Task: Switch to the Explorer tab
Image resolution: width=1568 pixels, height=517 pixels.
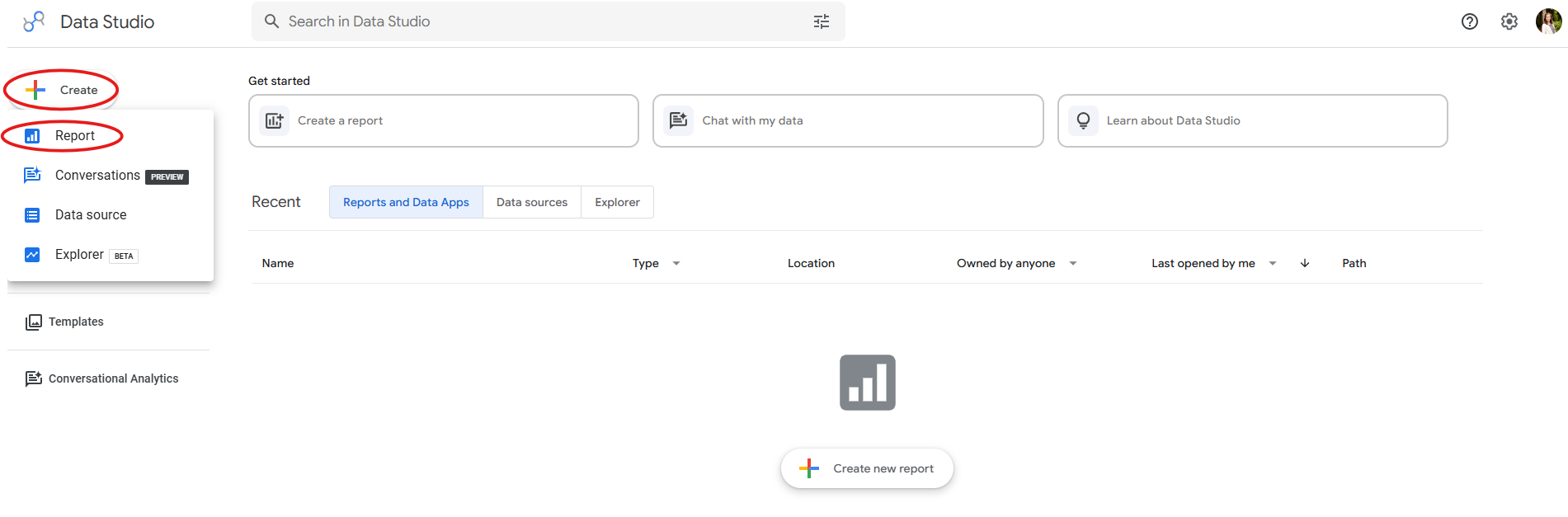Action: (x=617, y=202)
